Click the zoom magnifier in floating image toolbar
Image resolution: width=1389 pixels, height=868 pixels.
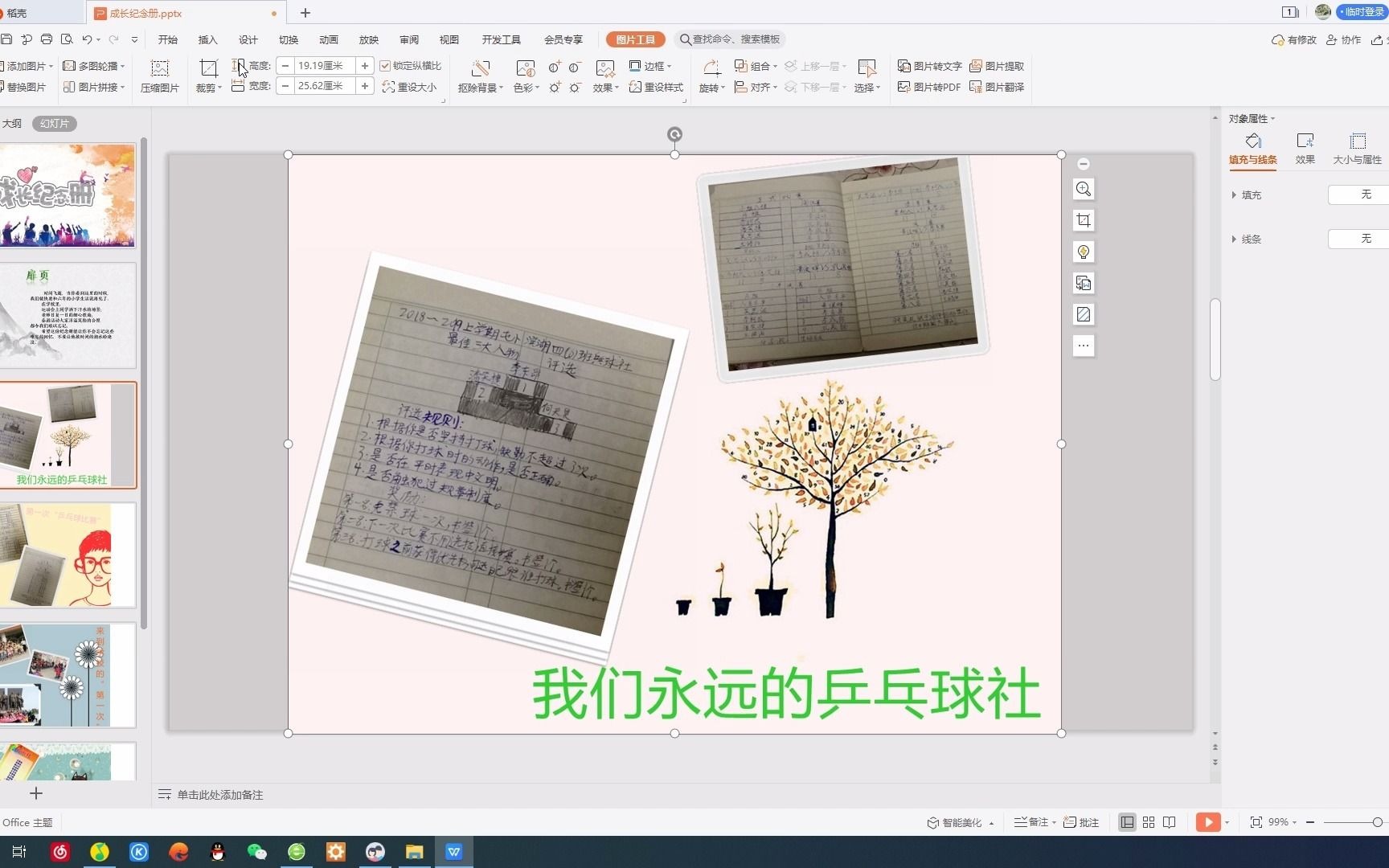[x=1083, y=189]
